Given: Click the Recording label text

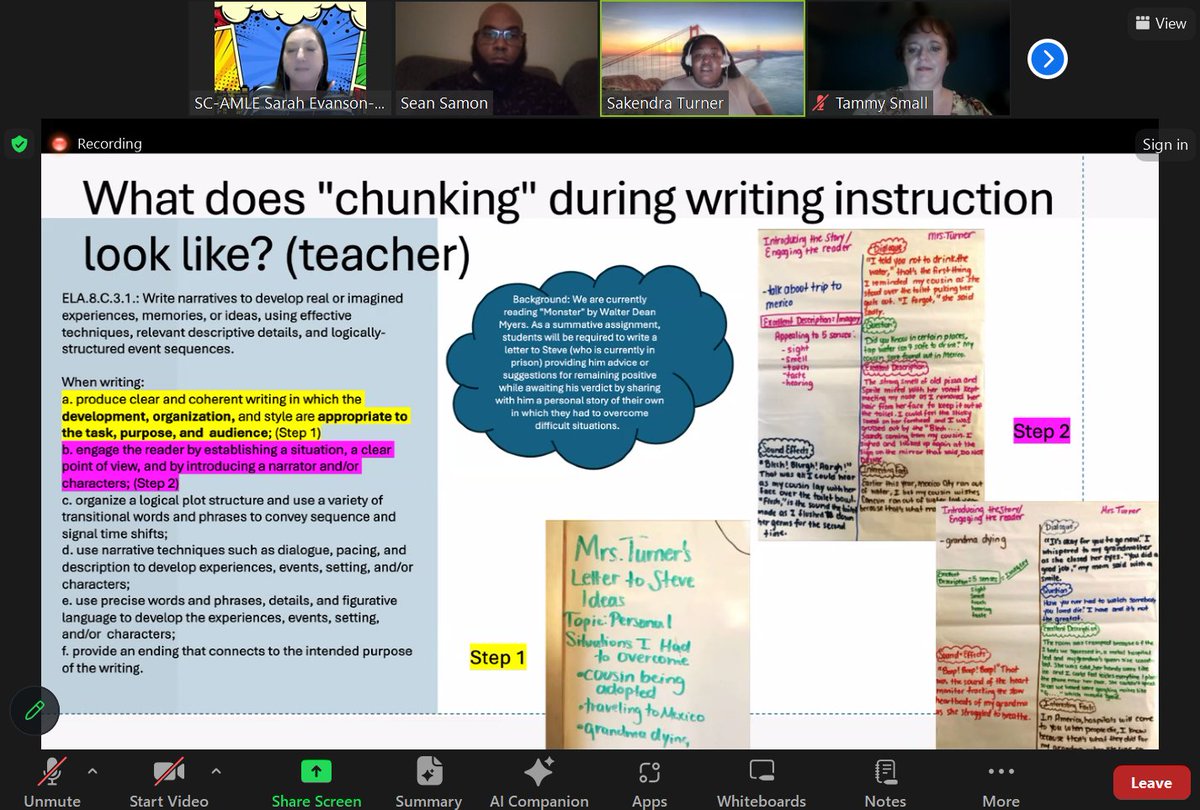Looking at the screenshot, I should coord(109,144).
